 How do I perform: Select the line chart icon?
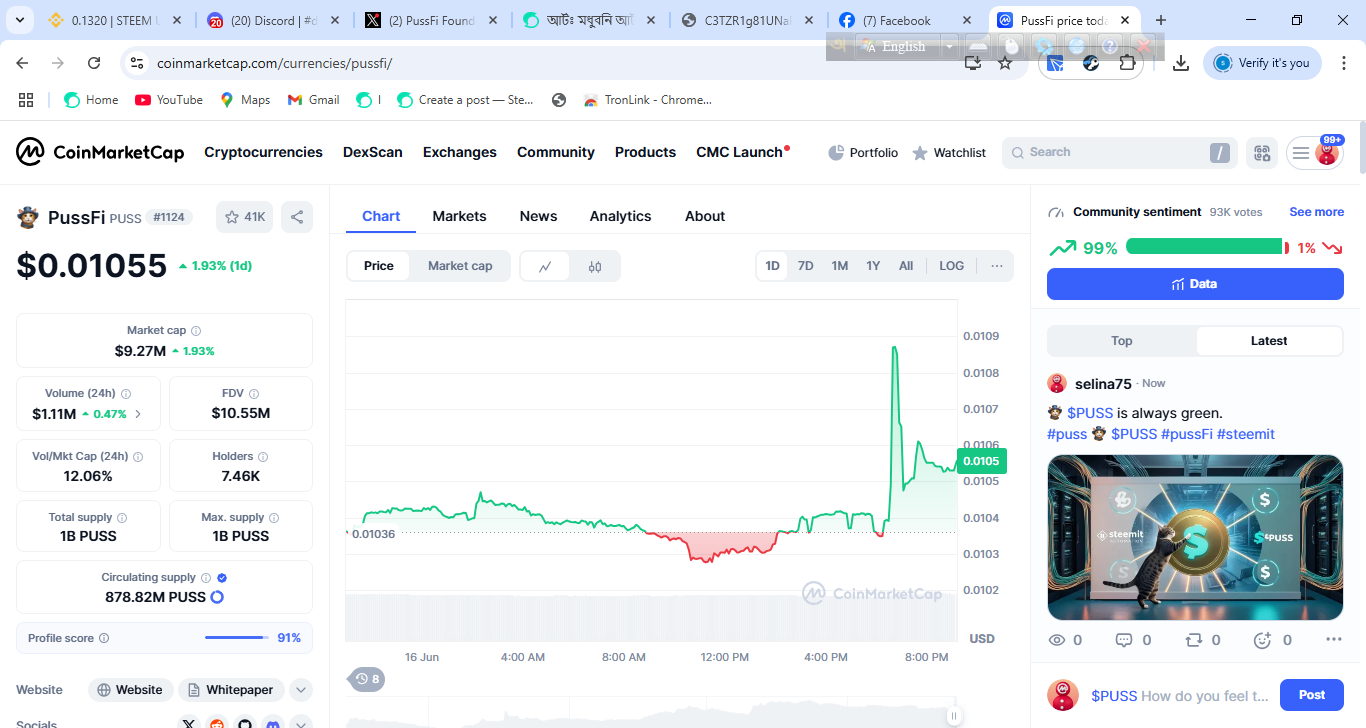545,266
